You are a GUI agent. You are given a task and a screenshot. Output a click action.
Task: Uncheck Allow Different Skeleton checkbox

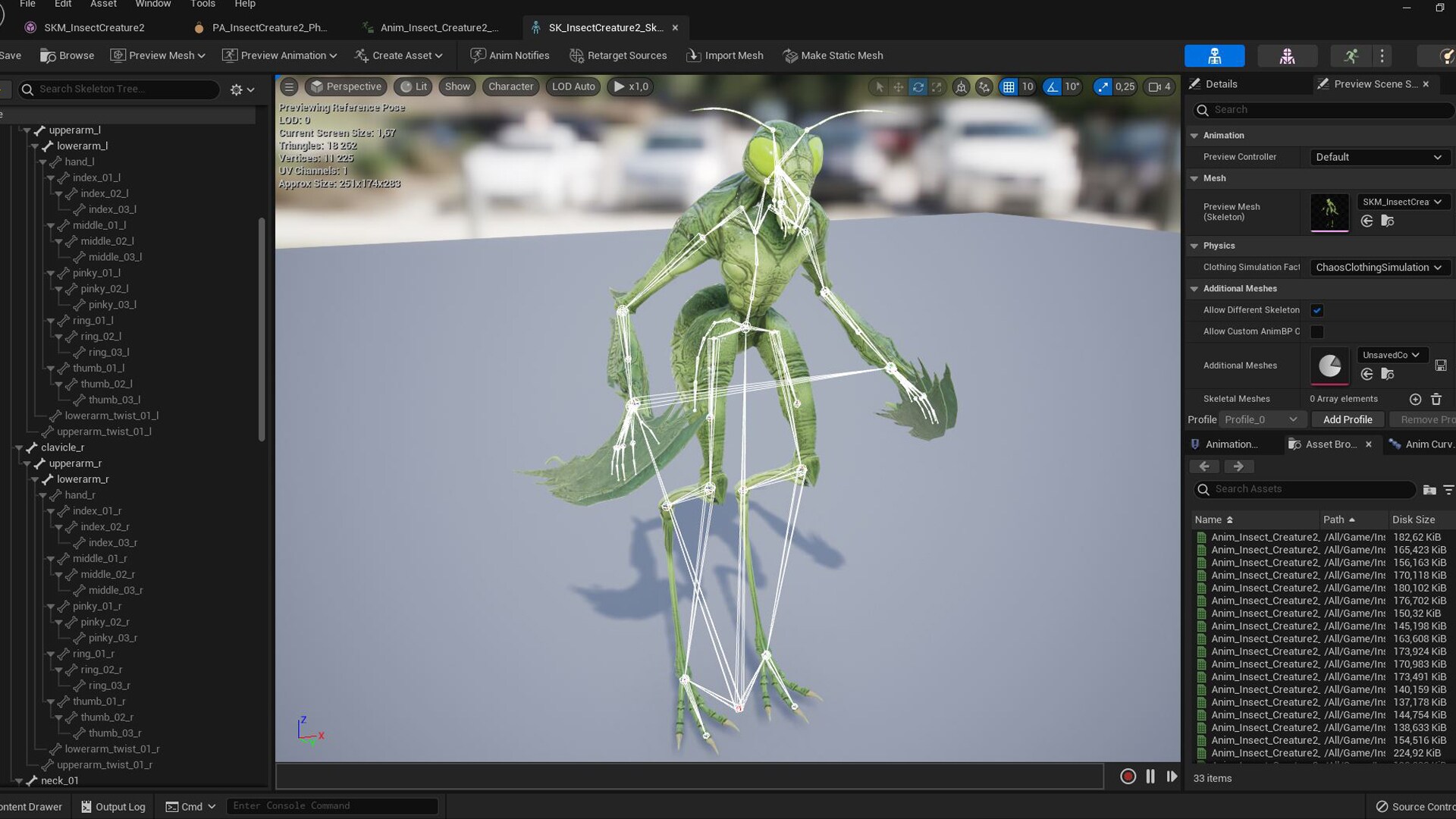[1317, 310]
